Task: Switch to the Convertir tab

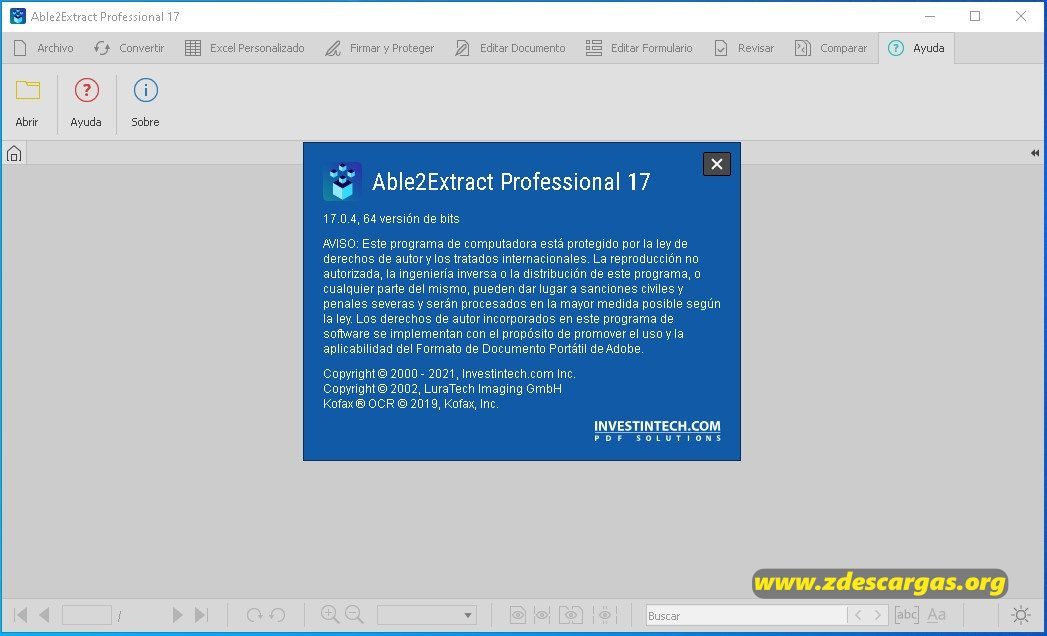Action: pos(130,48)
